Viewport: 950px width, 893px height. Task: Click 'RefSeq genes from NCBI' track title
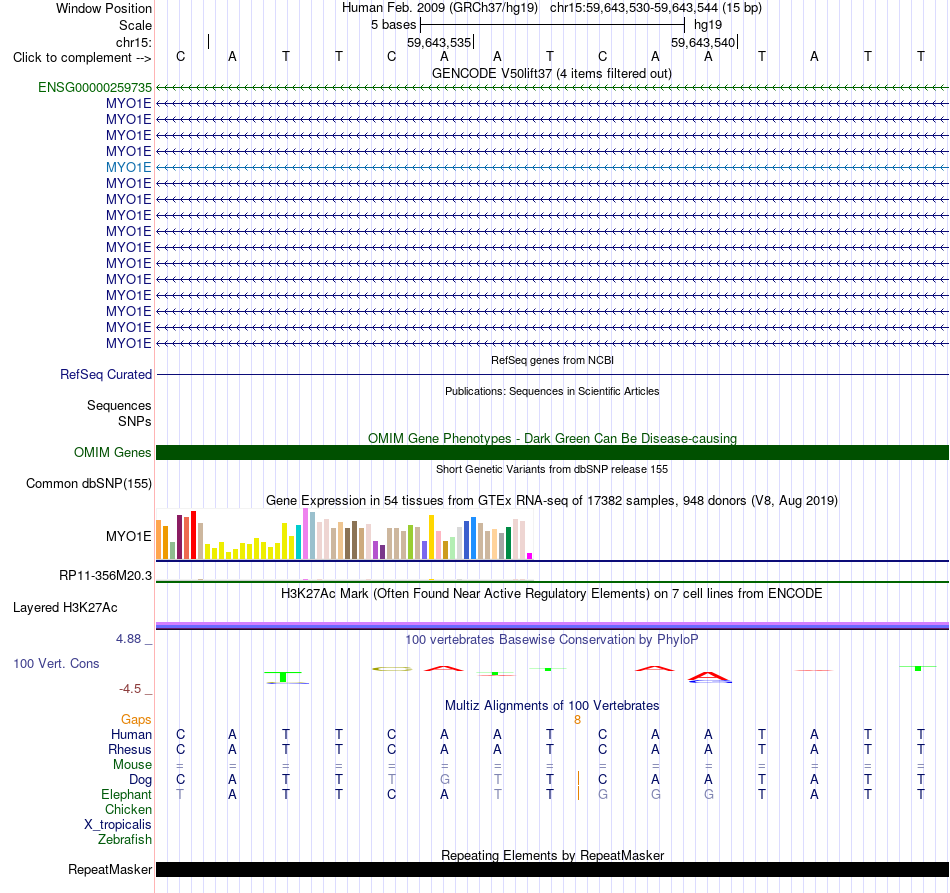(x=552, y=360)
